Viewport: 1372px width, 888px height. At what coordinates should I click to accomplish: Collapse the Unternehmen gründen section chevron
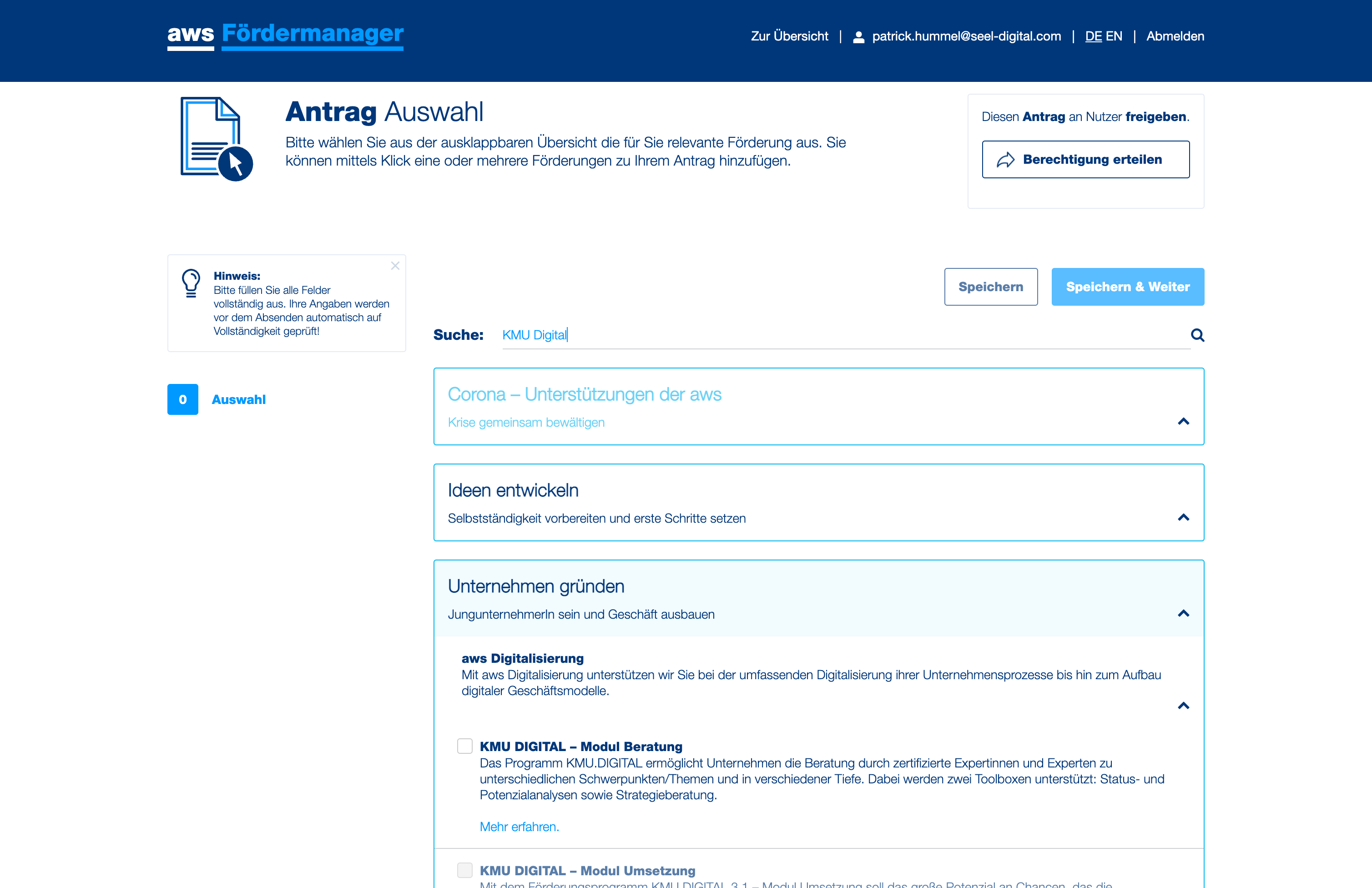[x=1184, y=613]
